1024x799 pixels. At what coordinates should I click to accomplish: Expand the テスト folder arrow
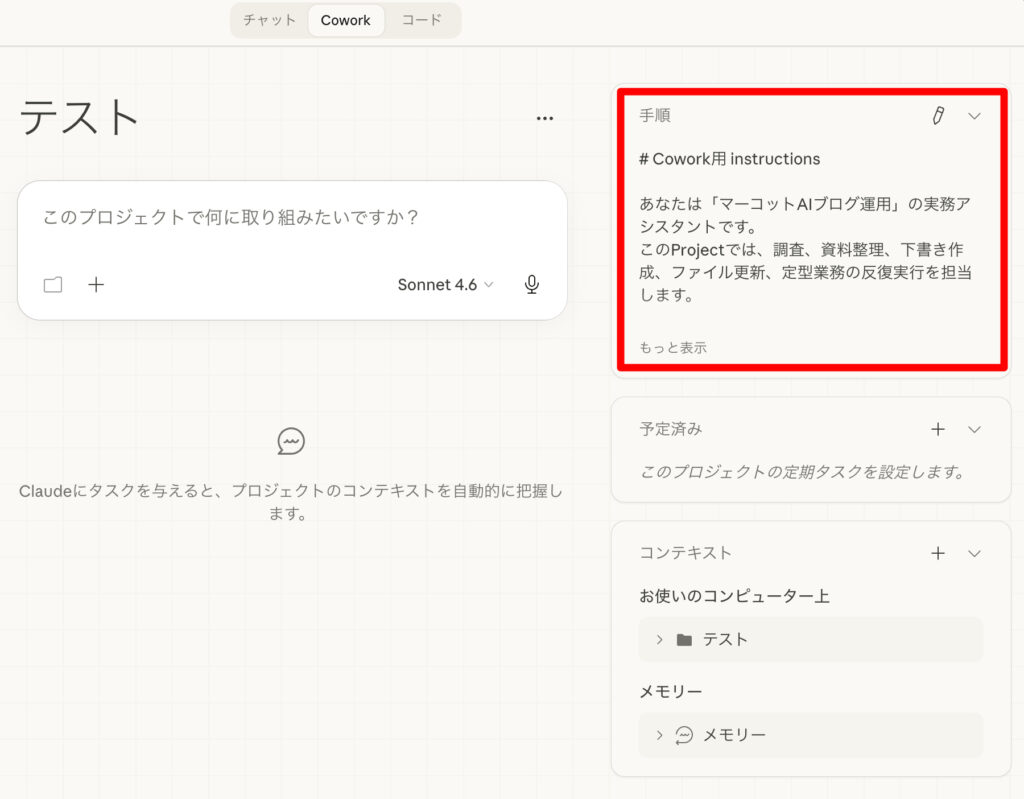tap(659, 639)
